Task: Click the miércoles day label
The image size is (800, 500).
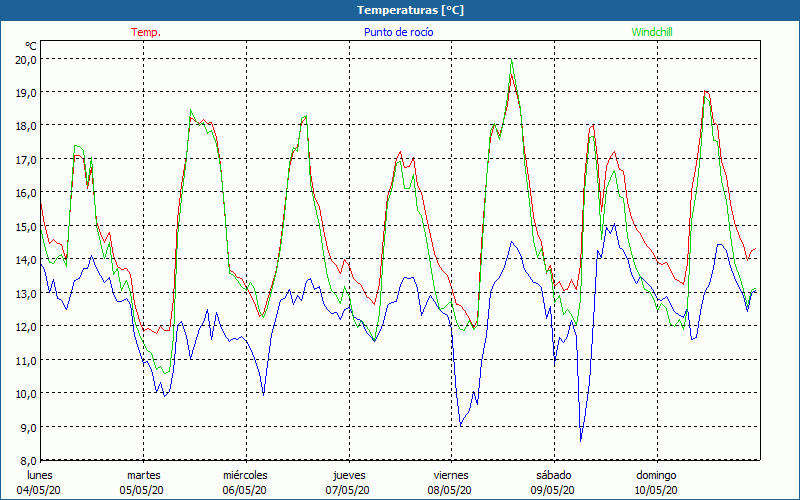Action: click(x=245, y=475)
